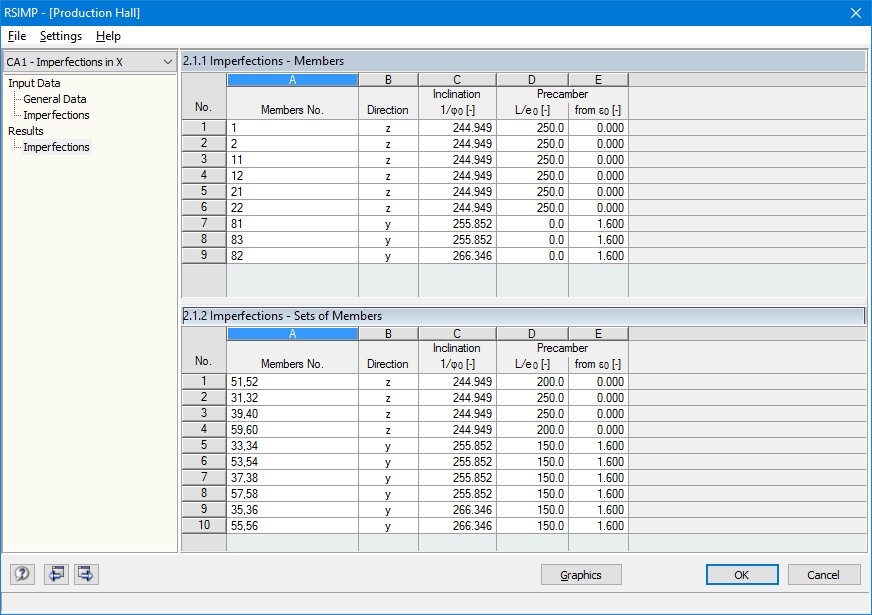Click set of members cell 37,38
Viewport: 872px width, 615px height.
point(293,478)
